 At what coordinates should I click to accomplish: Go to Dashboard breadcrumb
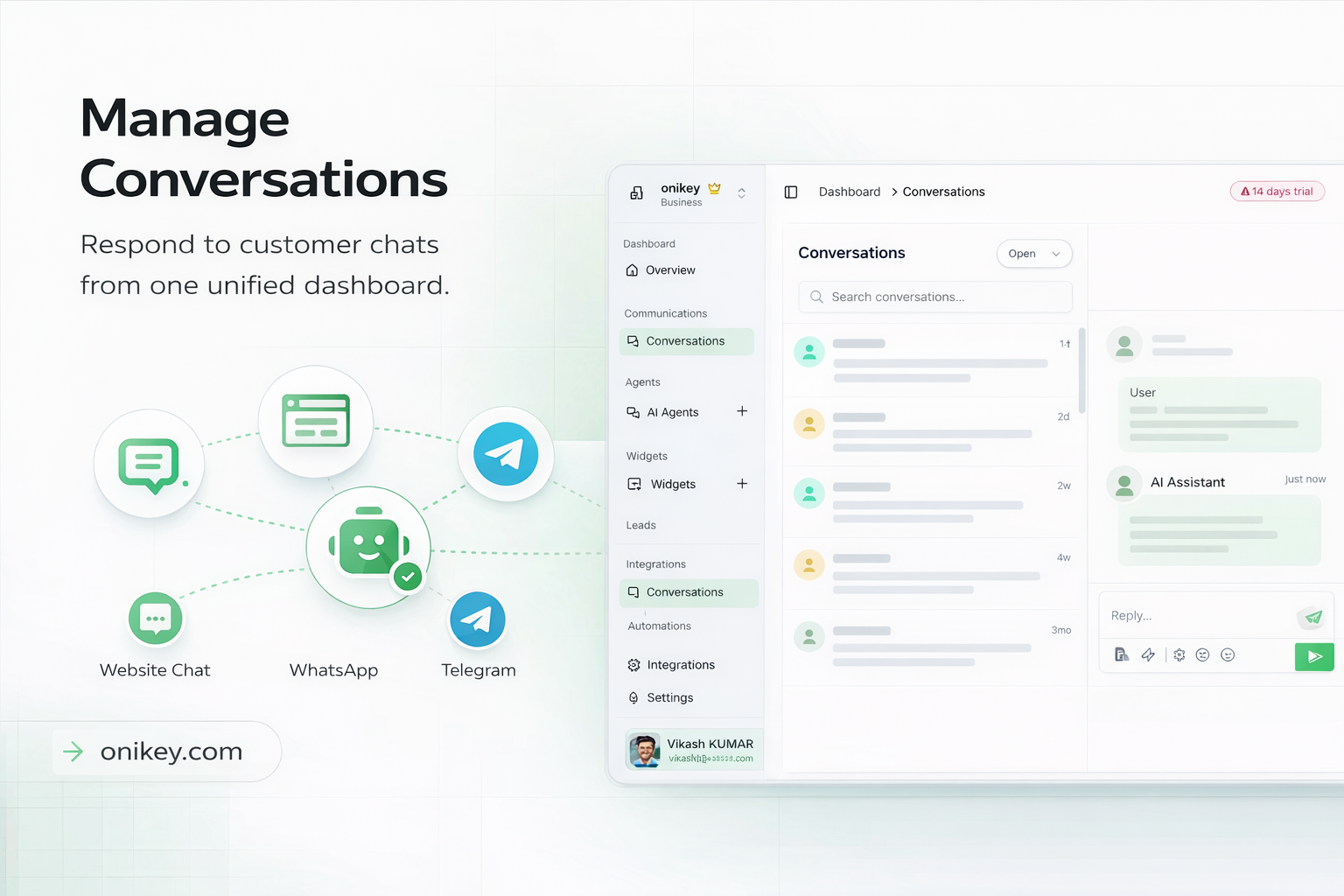(x=850, y=192)
